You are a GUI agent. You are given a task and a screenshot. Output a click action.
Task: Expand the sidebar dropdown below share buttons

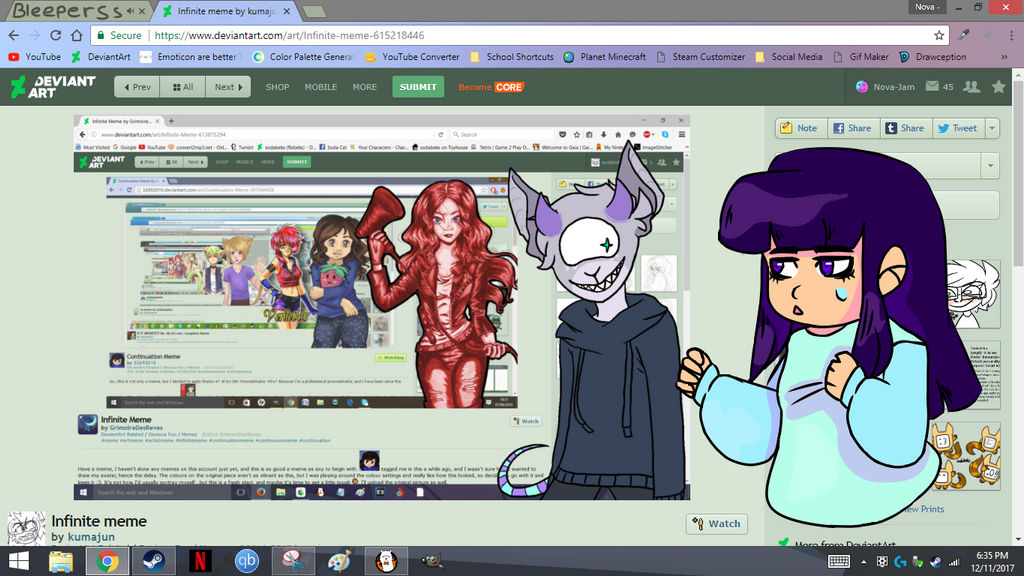coord(990,166)
